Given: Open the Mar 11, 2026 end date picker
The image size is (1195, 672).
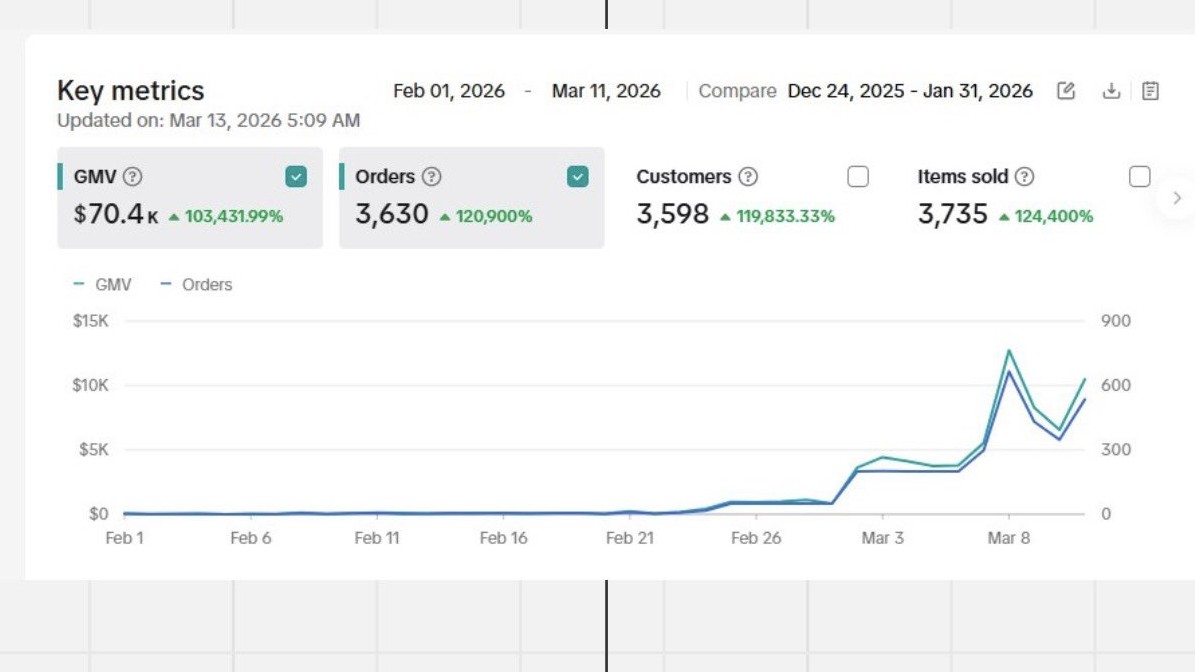Looking at the screenshot, I should (x=606, y=91).
